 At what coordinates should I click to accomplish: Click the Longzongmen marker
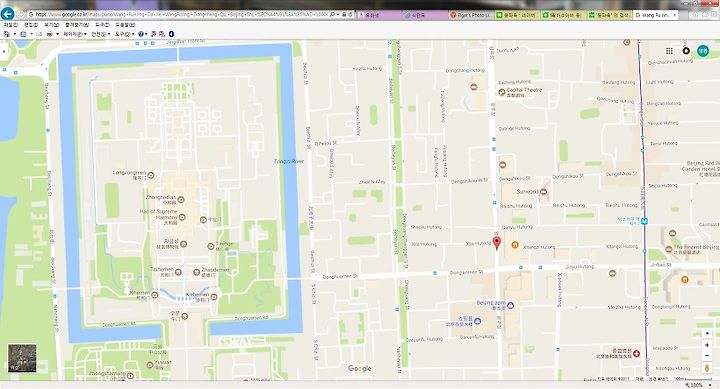[x=151, y=175]
